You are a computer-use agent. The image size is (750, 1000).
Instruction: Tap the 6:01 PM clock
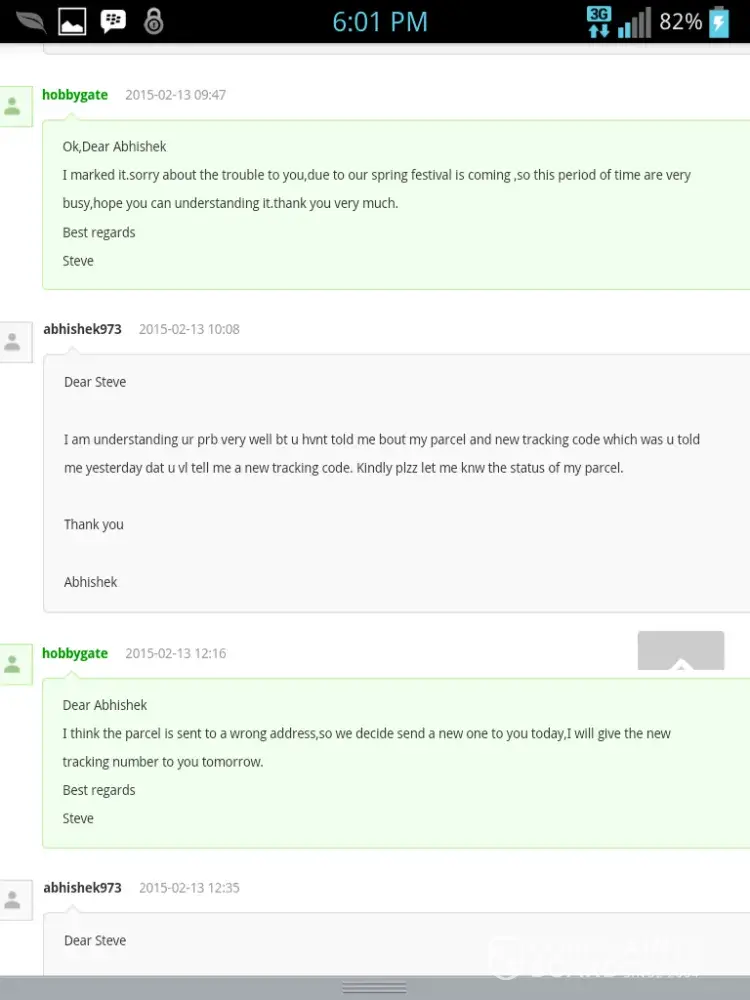pyautogui.click(x=380, y=22)
